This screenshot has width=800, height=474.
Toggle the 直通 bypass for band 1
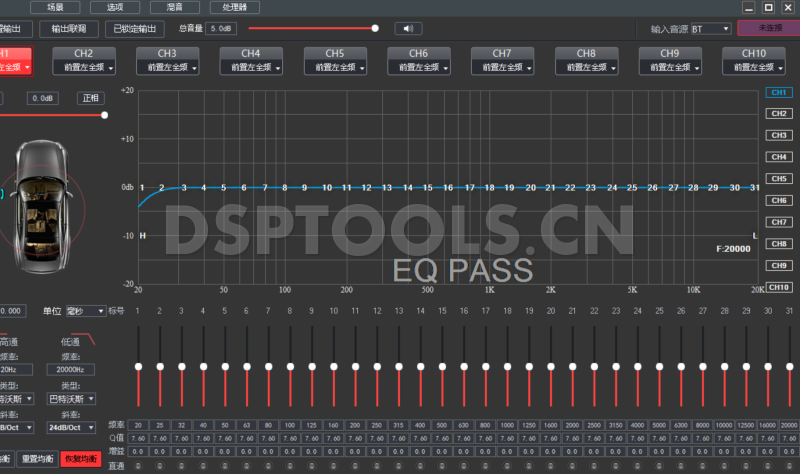(138, 465)
